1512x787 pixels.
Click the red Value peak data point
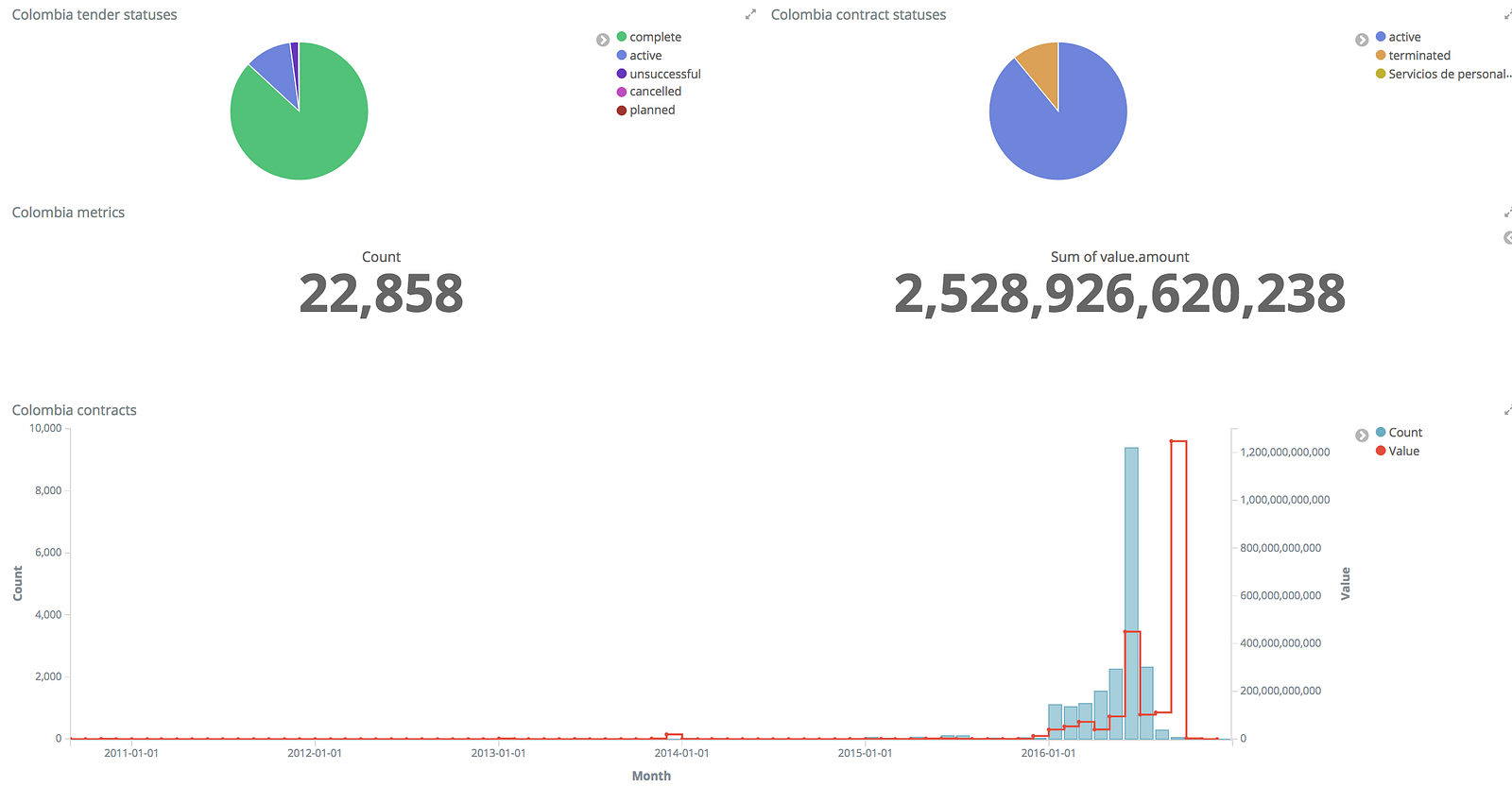pyautogui.click(x=1172, y=441)
